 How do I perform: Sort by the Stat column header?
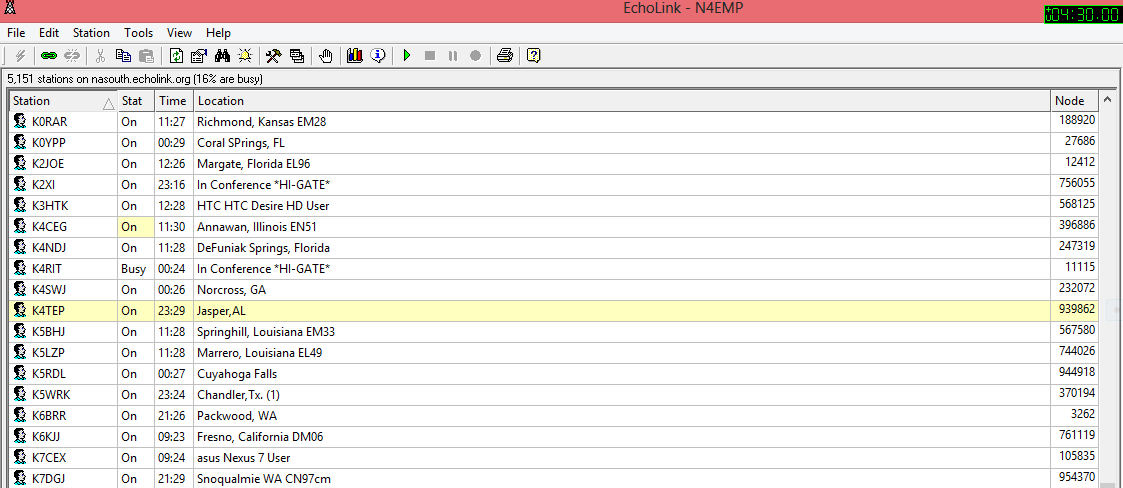136,101
